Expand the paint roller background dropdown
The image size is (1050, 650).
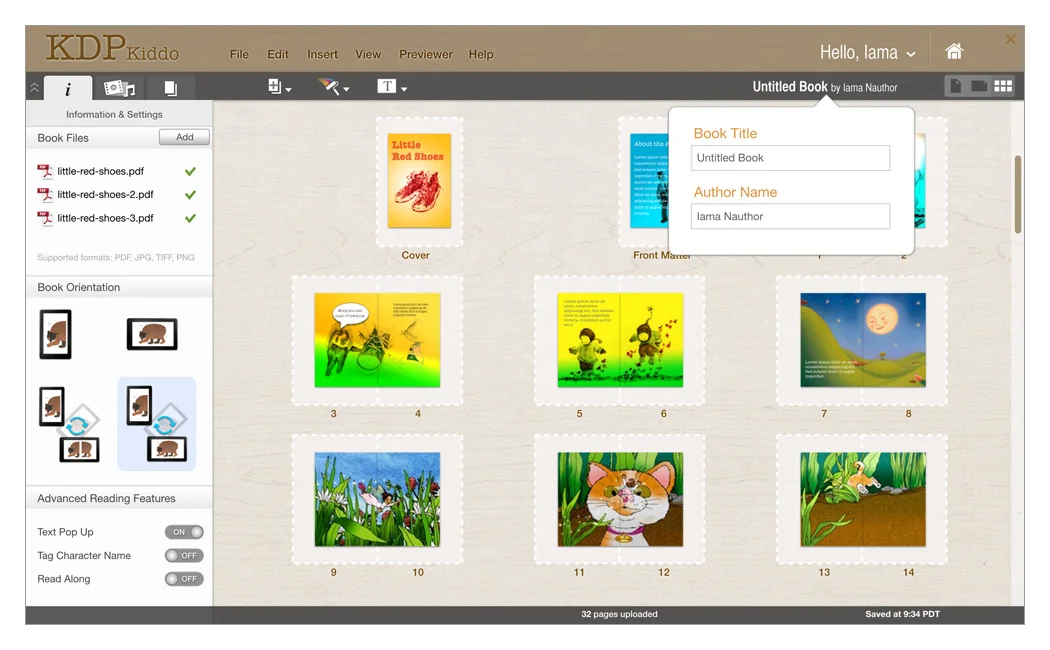point(333,87)
